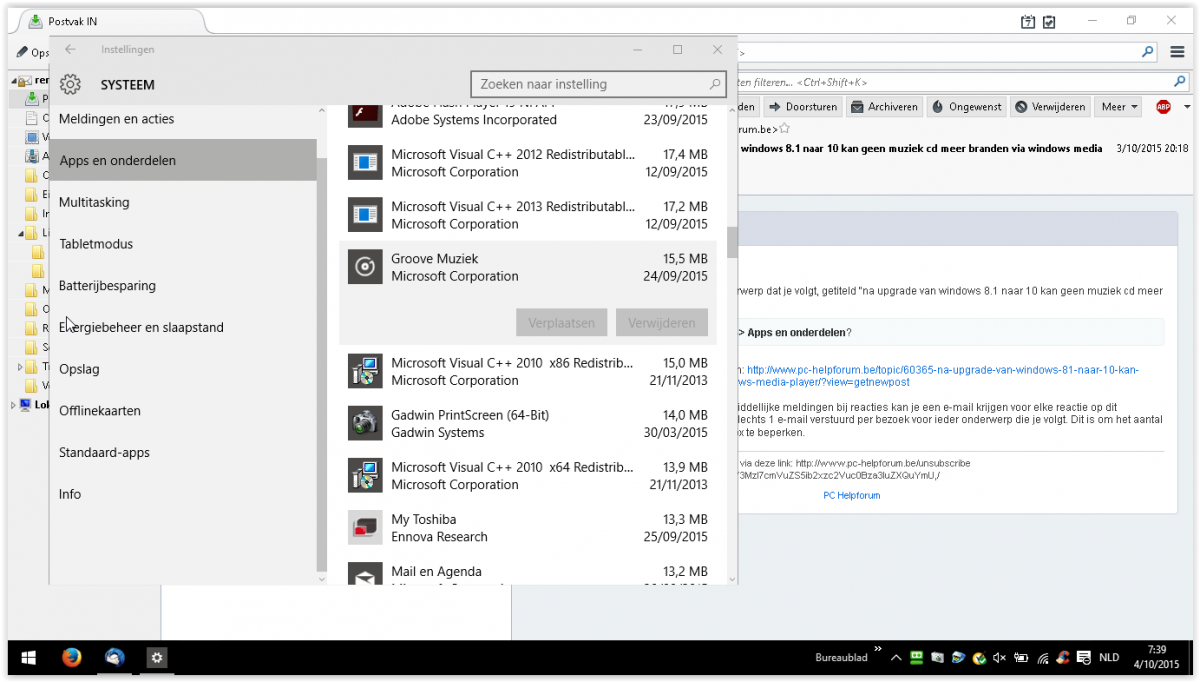Open the Thunderbird calendar tab icon

(x=1027, y=21)
